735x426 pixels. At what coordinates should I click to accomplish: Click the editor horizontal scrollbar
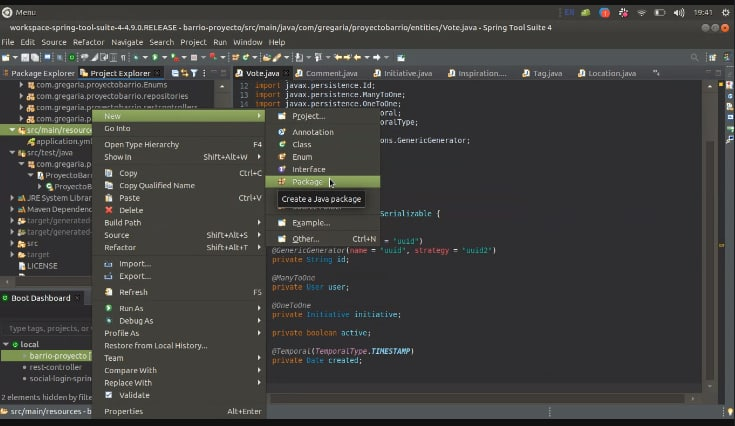pyautogui.click(x=478, y=398)
